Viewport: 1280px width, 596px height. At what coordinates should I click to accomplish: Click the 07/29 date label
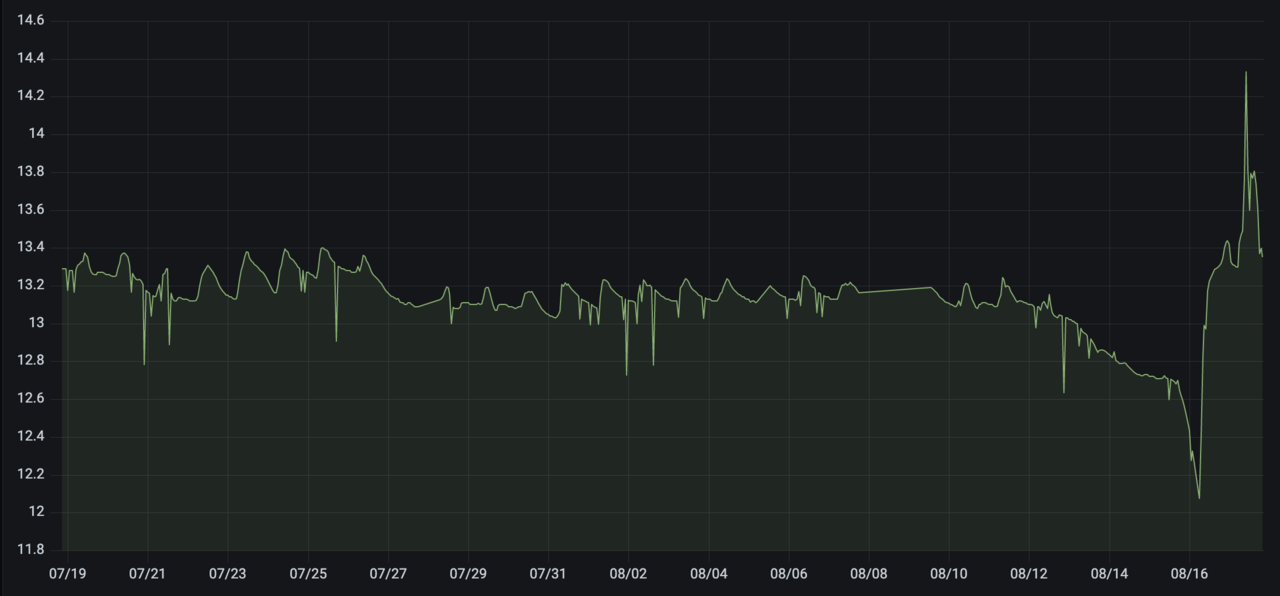tap(468, 574)
